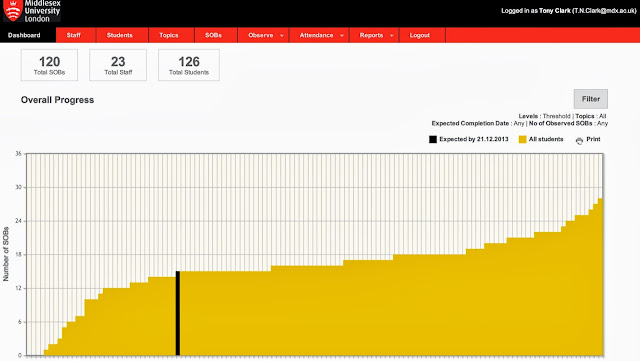The width and height of the screenshot is (640, 361).
Task: Click the Print link
Action: click(593, 139)
